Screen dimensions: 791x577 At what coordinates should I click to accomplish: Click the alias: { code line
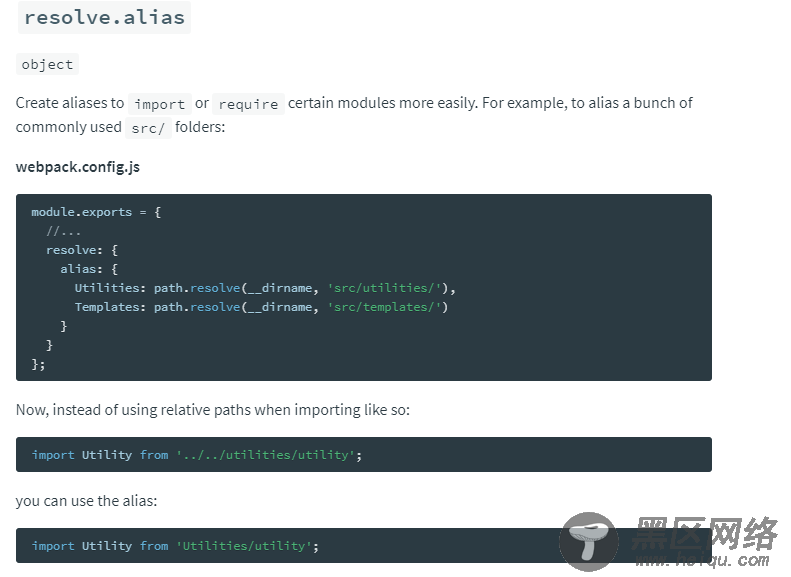(89, 269)
